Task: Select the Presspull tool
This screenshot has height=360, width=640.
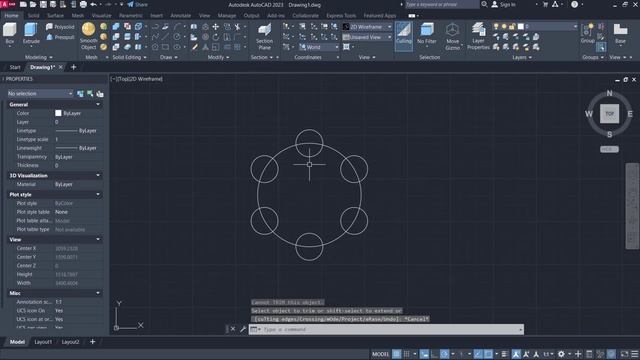Action: [60, 37]
